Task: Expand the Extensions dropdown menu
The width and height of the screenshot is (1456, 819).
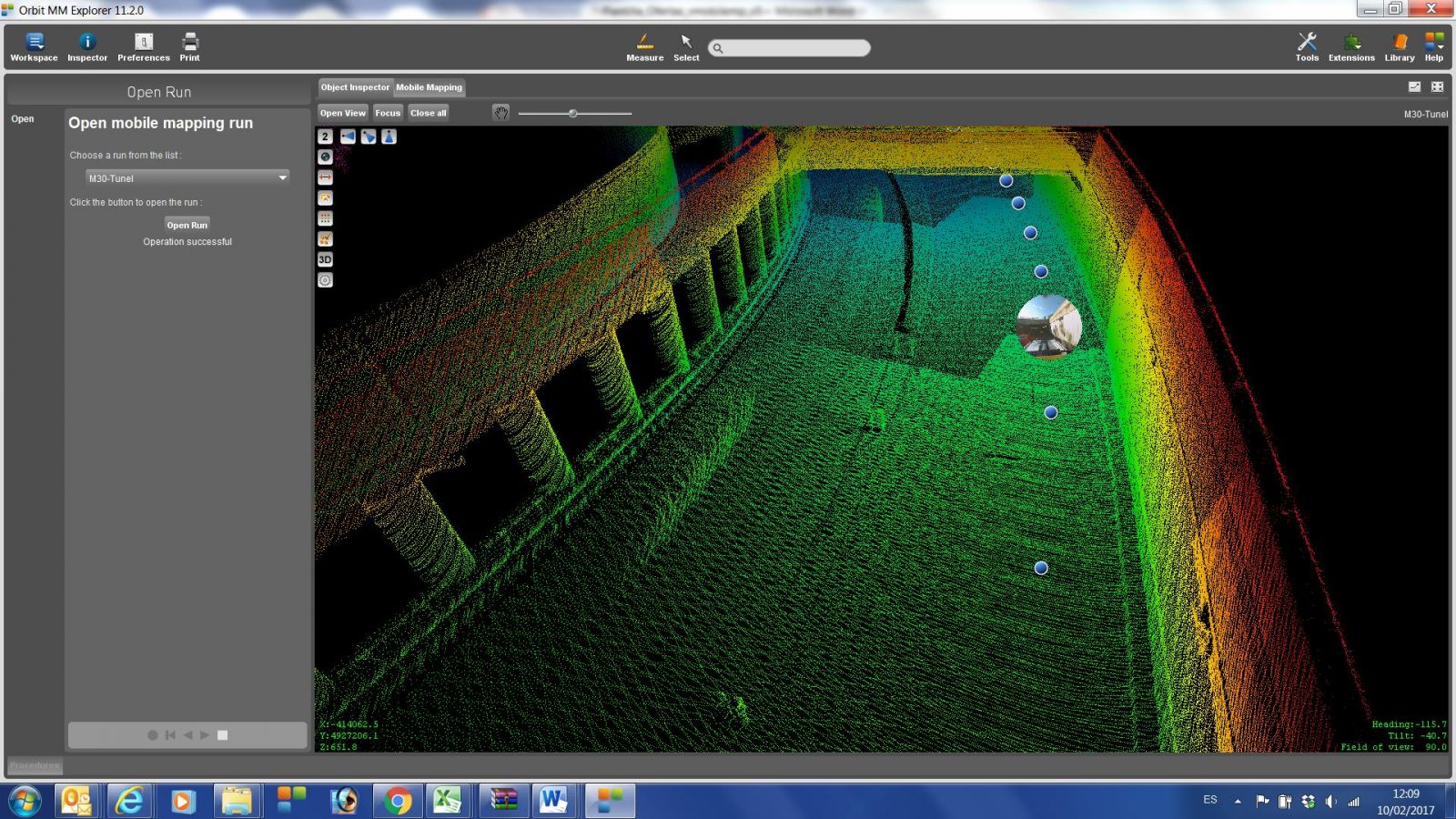Action: pyautogui.click(x=1351, y=47)
